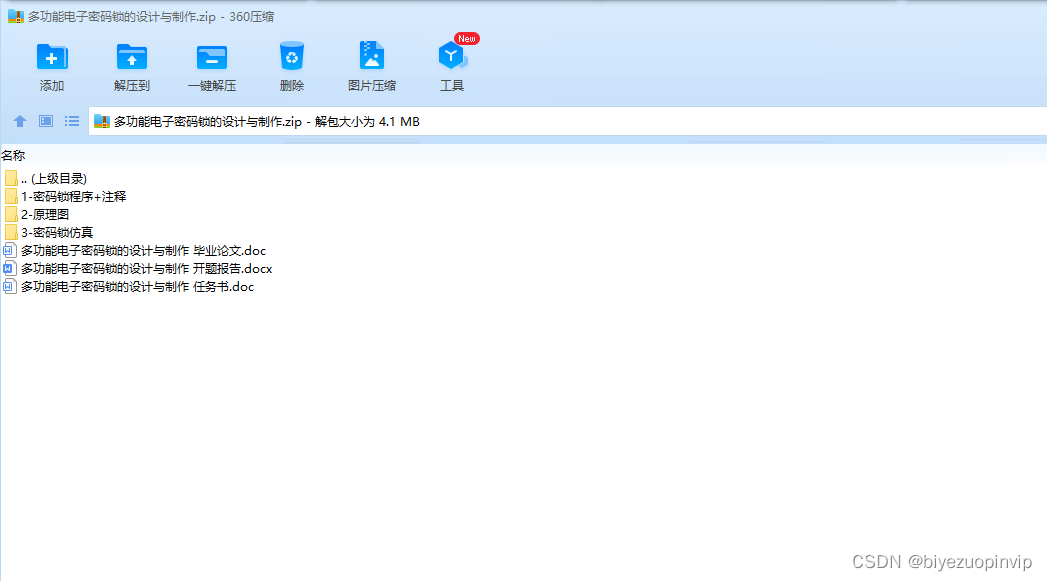The width and height of the screenshot is (1047, 581).
Task: Switch to the list view mode button
Action: [x=72, y=121]
